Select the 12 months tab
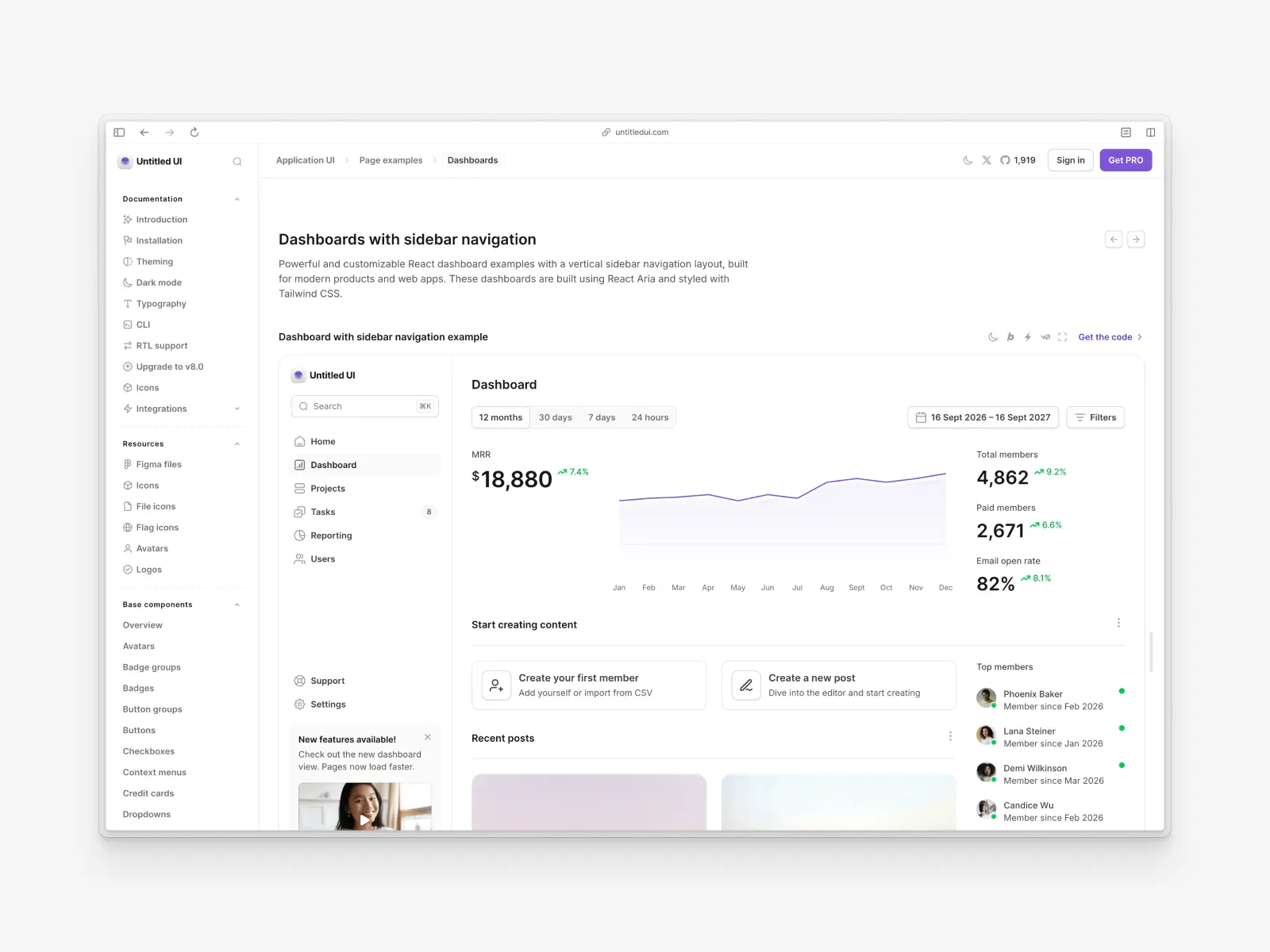Screen dimensions: 1270x952 tap(501, 417)
